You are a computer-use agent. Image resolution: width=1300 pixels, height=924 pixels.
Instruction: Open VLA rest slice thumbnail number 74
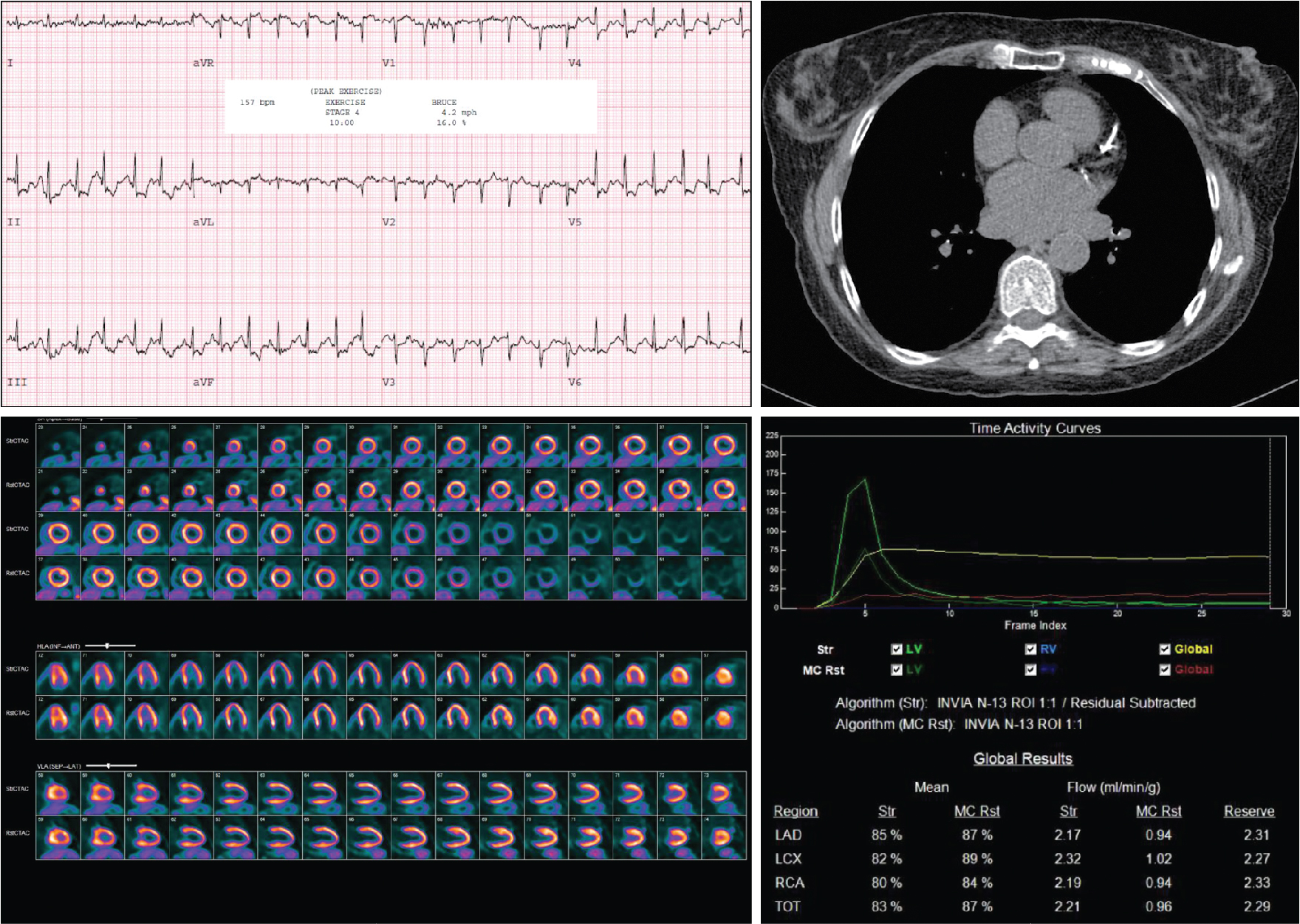[724, 837]
